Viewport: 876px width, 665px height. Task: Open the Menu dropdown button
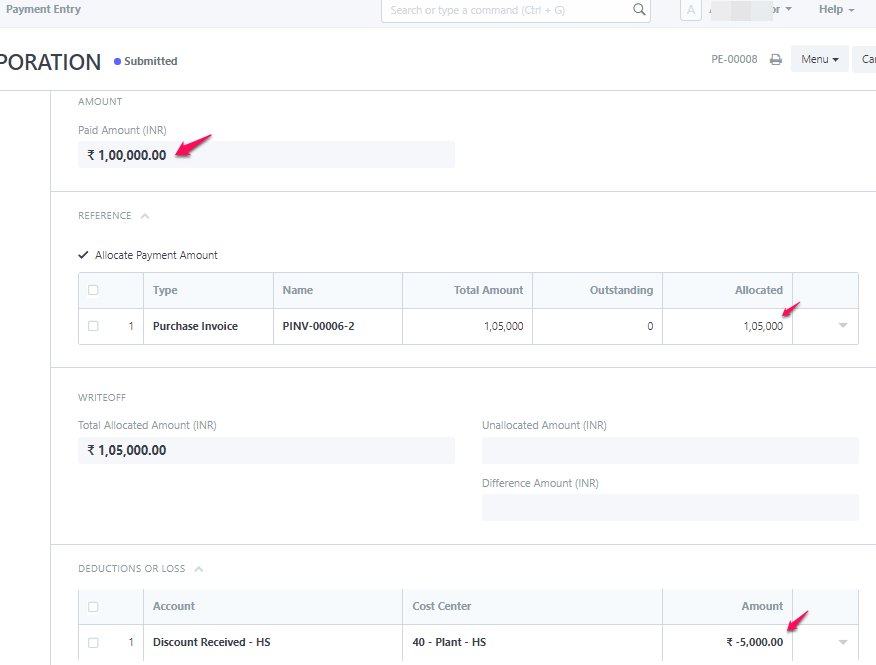820,59
